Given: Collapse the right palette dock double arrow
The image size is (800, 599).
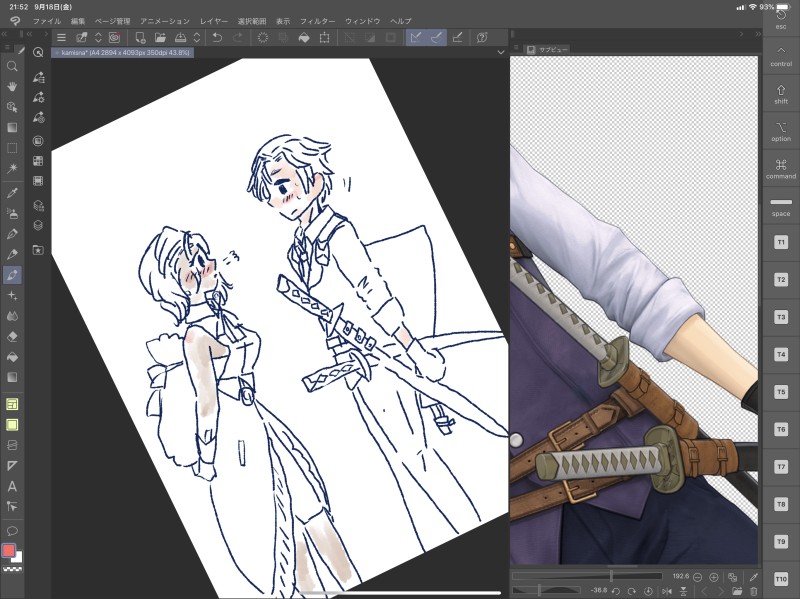Looking at the screenshot, I should click(x=759, y=34).
